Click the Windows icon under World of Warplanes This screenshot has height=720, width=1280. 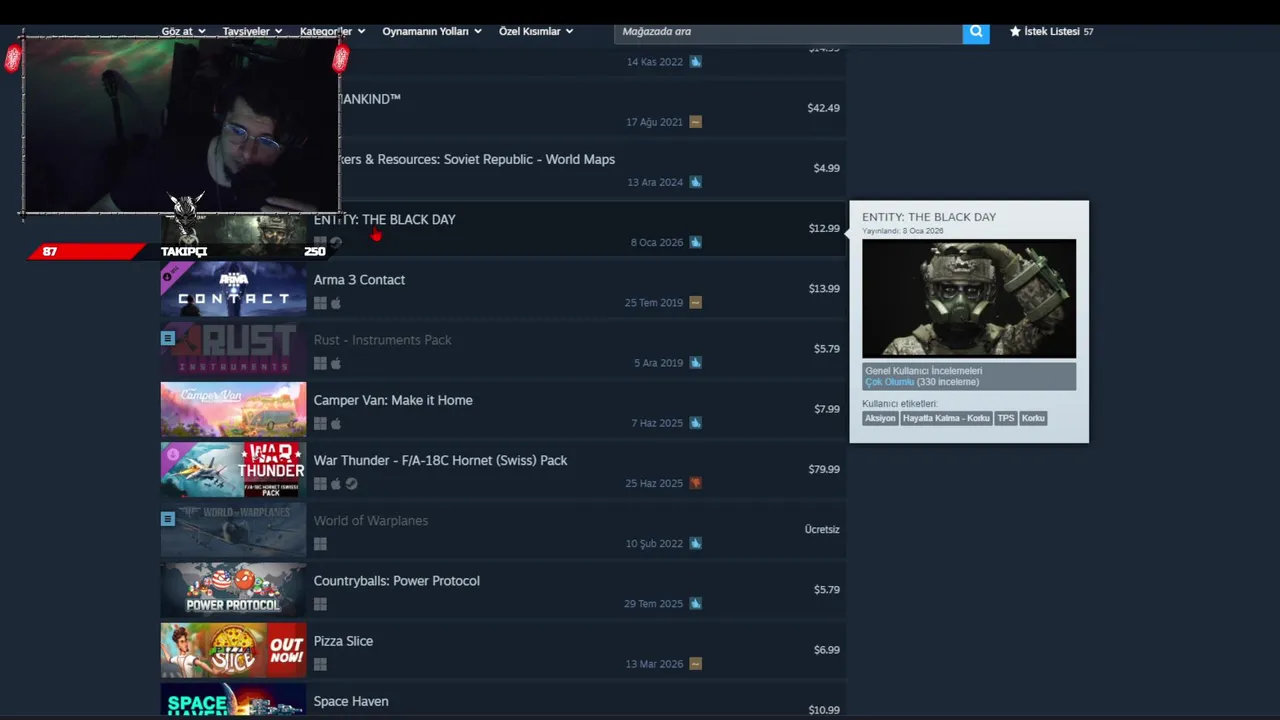(320, 544)
